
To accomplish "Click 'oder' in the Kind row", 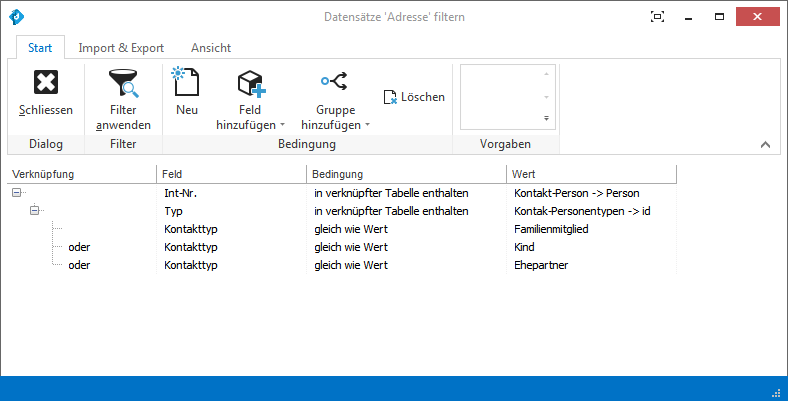I will tap(79, 247).
